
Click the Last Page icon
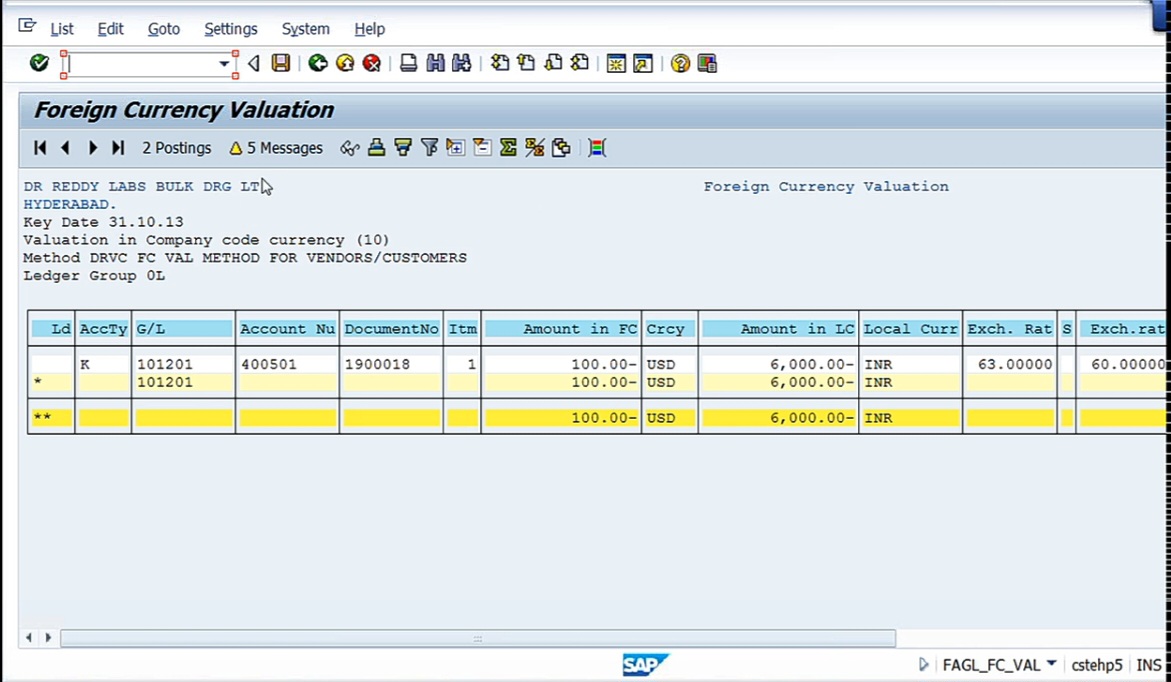coord(580,63)
